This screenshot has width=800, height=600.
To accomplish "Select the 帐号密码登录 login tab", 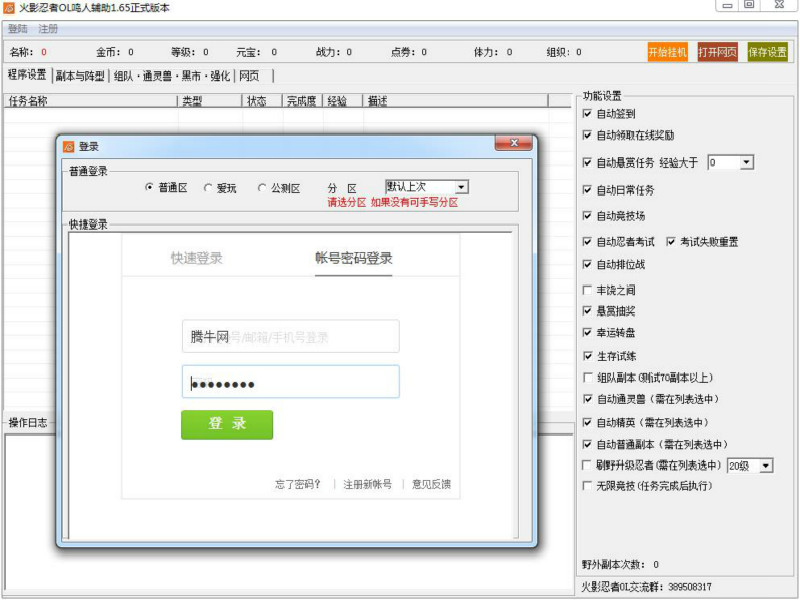I will click(x=355, y=258).
